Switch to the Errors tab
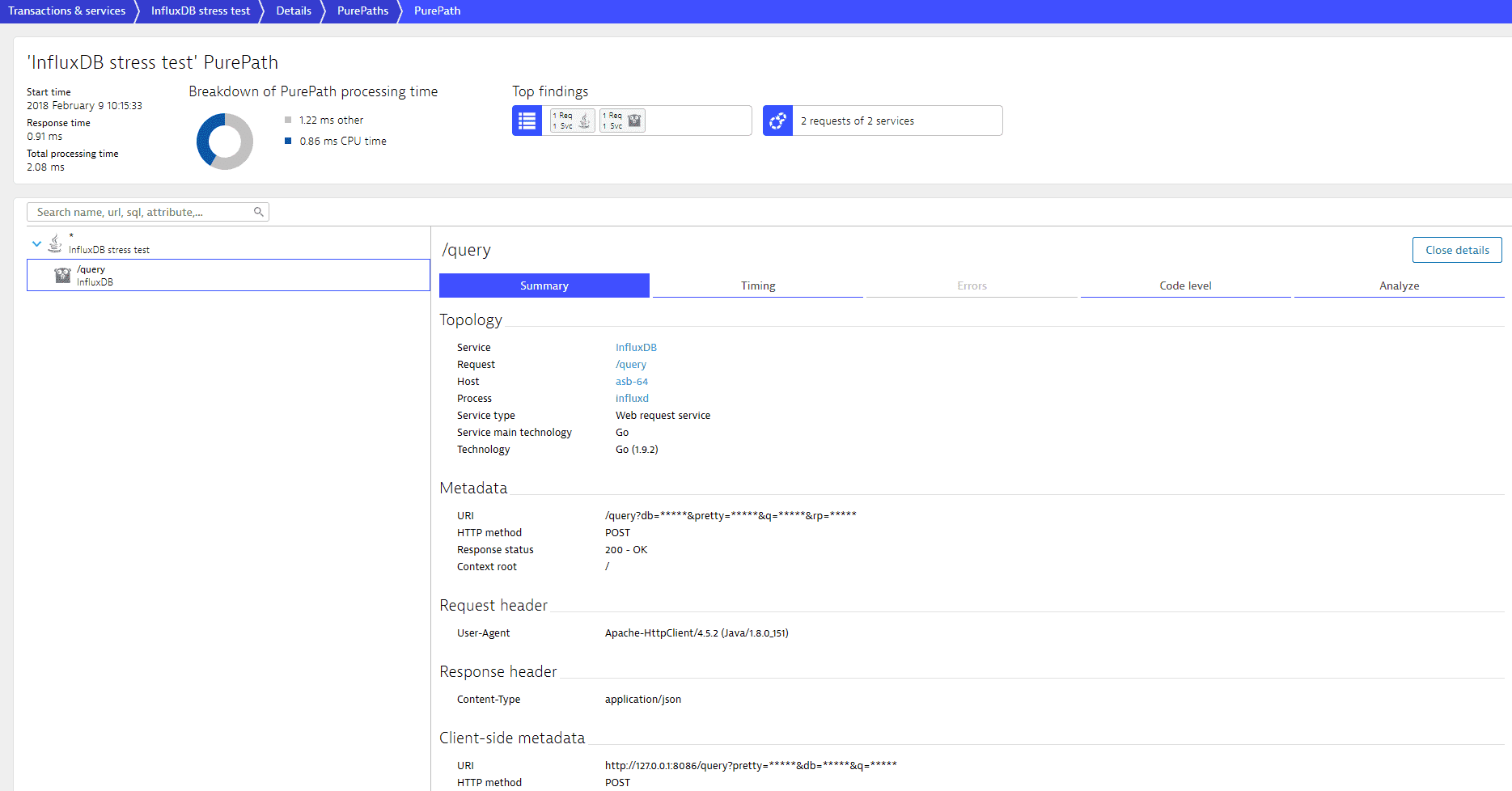 coord(972,286)
